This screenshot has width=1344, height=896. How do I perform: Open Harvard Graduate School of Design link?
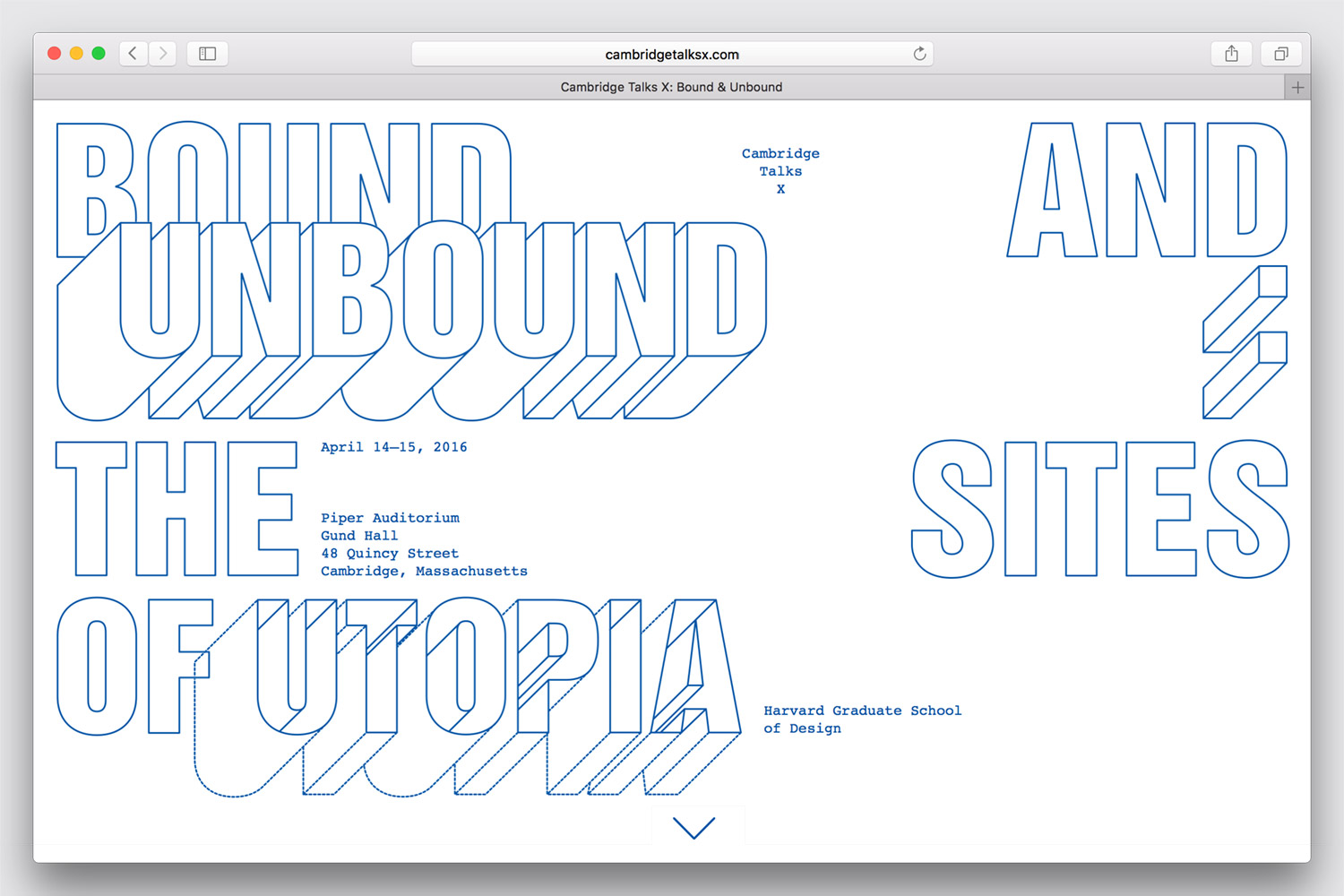[x=861, y=719]
